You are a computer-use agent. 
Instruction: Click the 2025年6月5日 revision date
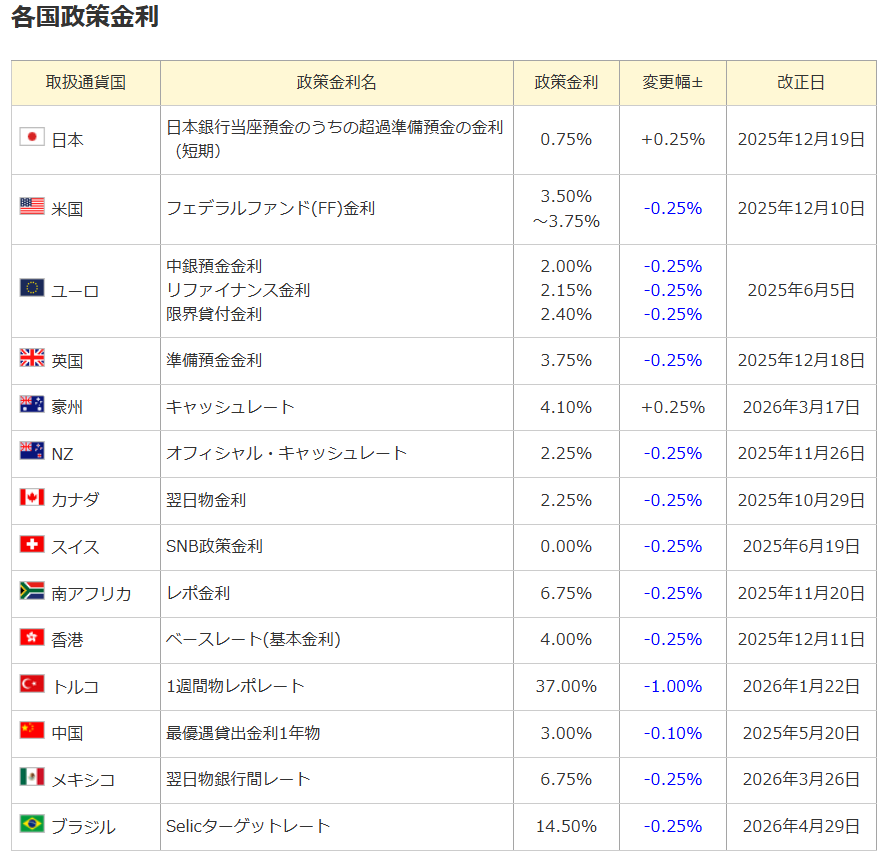pyautogui.click(x=801, y=290)
